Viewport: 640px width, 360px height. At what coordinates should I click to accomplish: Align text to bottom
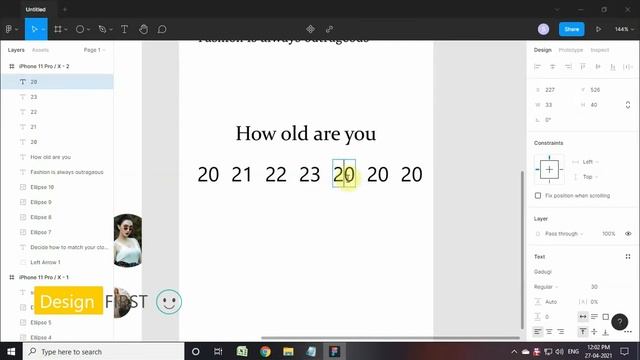point(606,331)
